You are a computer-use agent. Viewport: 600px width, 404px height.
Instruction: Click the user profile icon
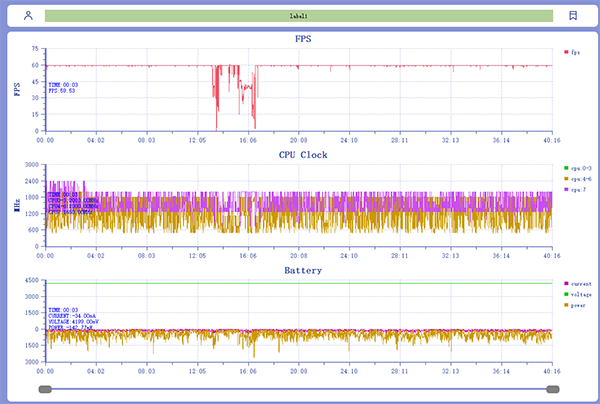click(28, 16)
